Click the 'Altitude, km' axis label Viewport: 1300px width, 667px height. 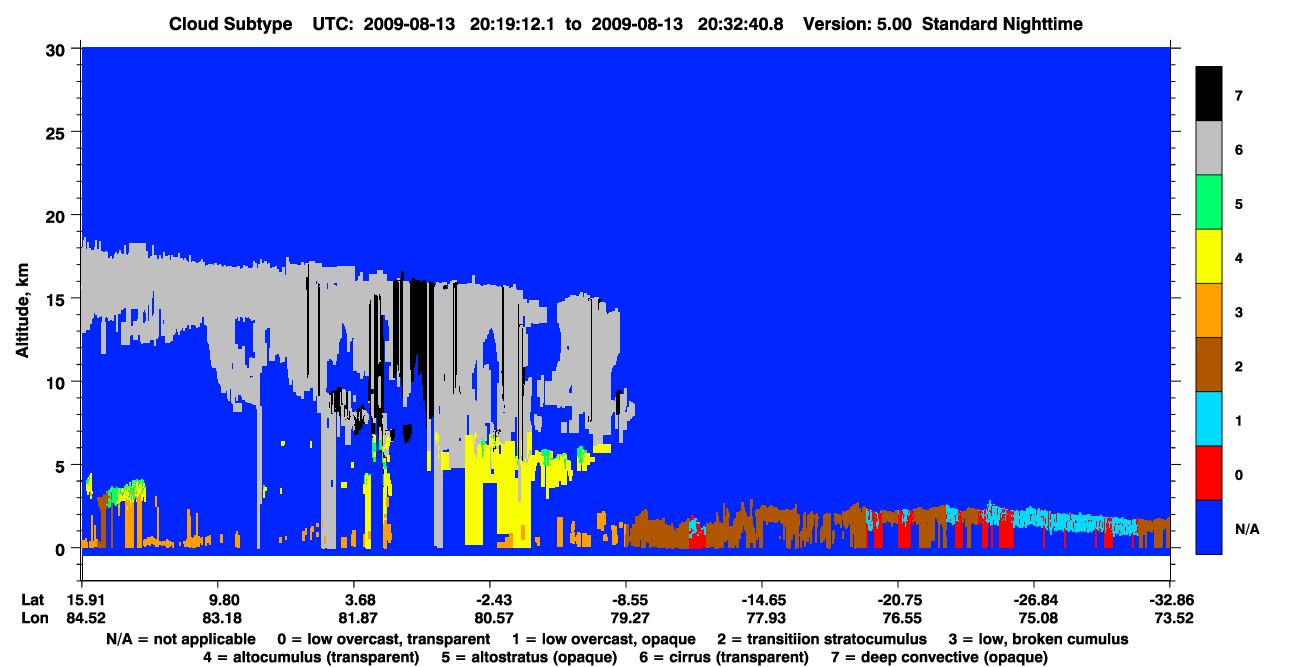(22, 313)
